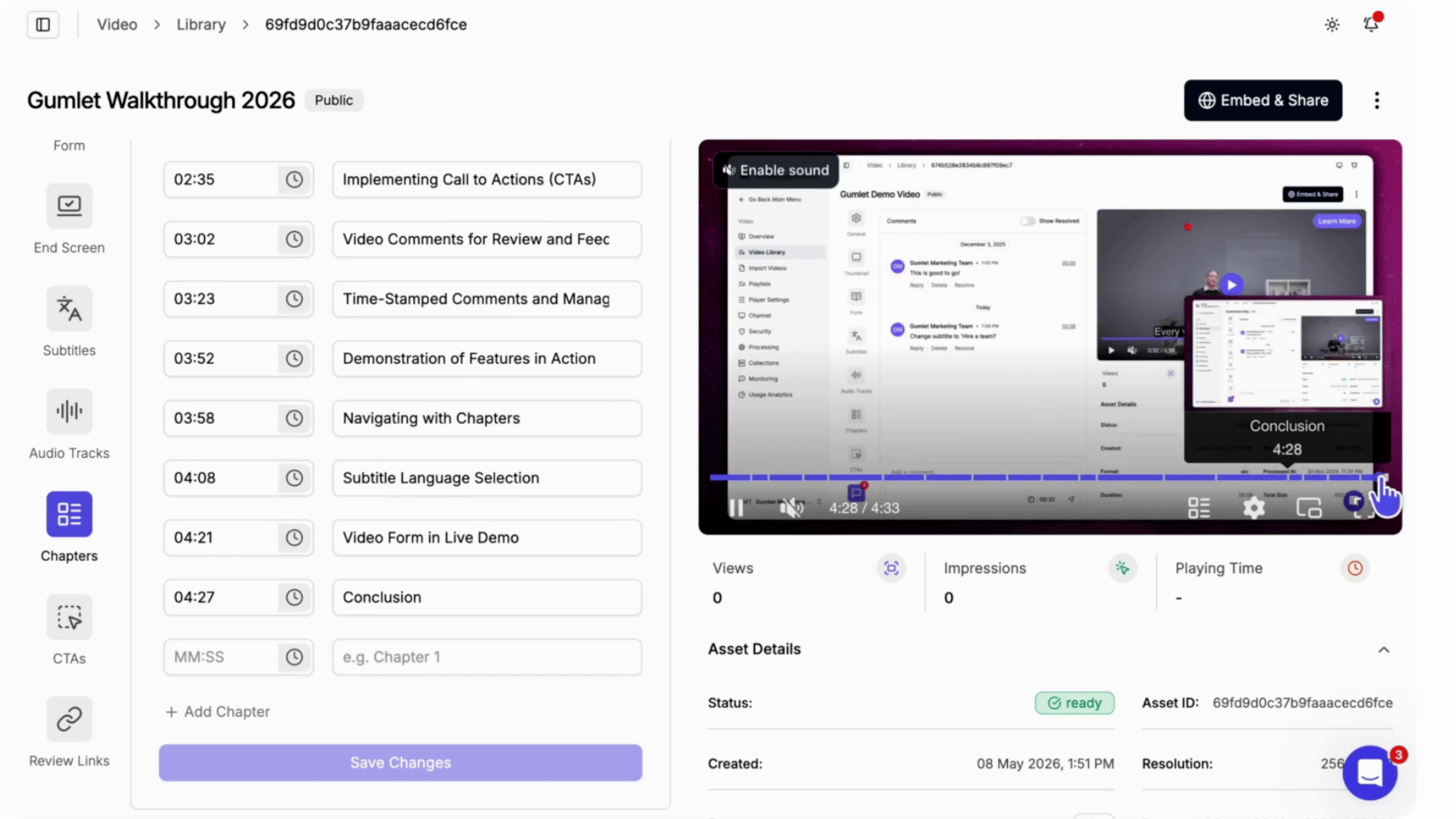
Task: Navigate to Library breadcrumb
Action: (x=201, y=24)
